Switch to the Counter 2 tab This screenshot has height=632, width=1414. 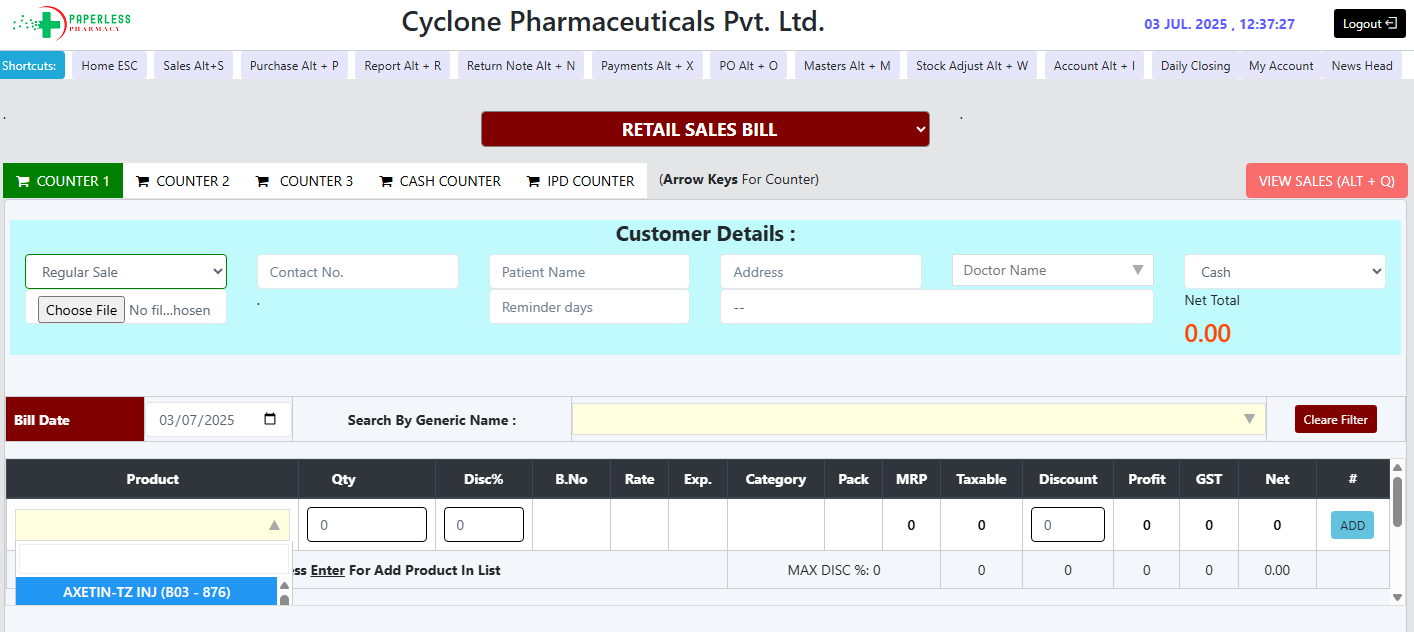click(183, 181)
